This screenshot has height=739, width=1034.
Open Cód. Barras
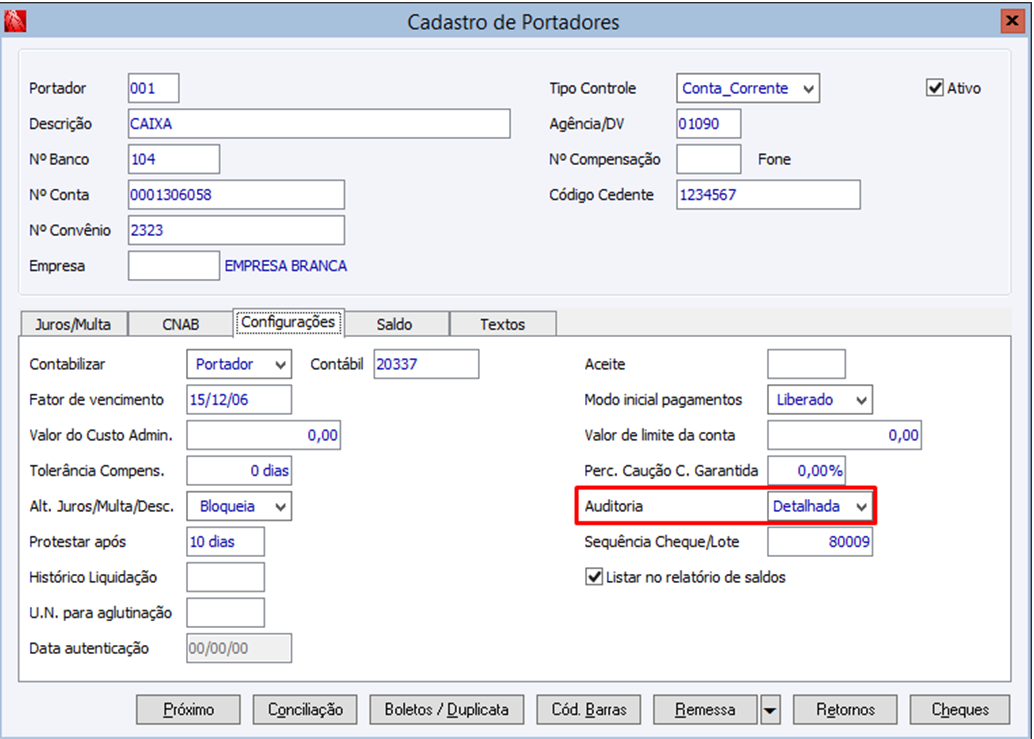(589, 710)
